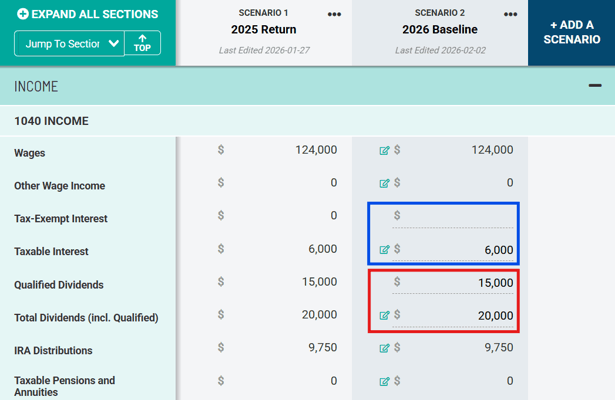615x400 pixels.
Task: Open the Jump To Section dropdown
Action: [69, 44]
